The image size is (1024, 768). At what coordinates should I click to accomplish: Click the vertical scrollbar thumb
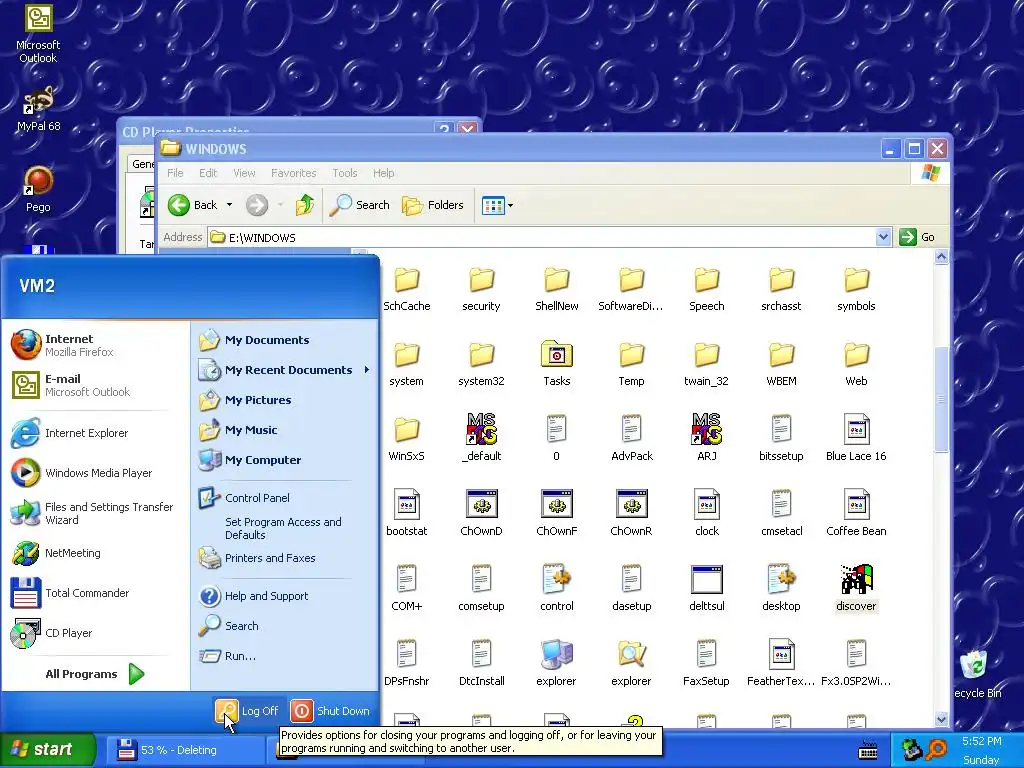pyautogui.click(x=941, y=398)
